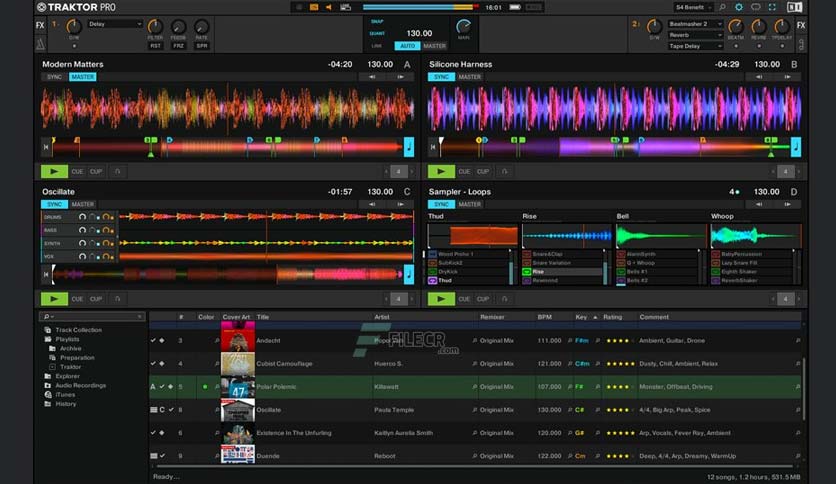
Task: Click the orange audio recorder indicator in header
Action: tap(314, 7)
